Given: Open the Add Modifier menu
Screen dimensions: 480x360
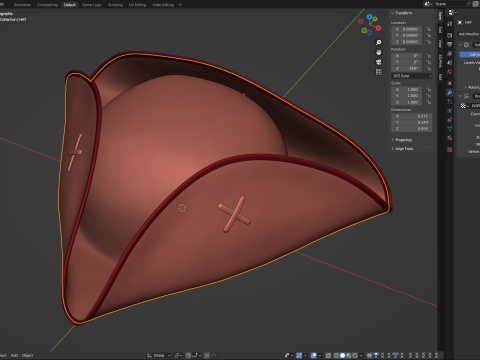Looking at the screenshot, I should (469, 34).
